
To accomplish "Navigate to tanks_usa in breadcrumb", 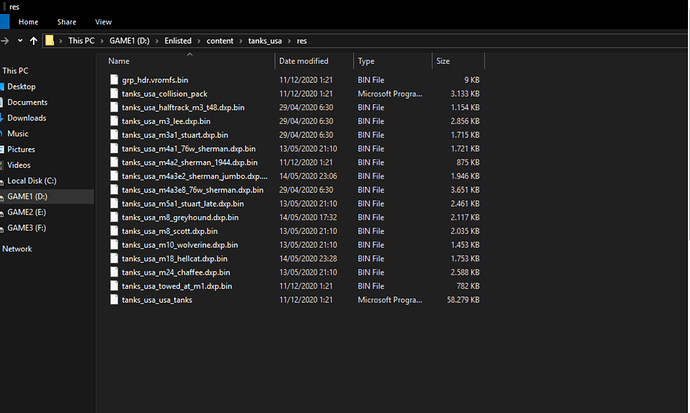I will [265, 41].
